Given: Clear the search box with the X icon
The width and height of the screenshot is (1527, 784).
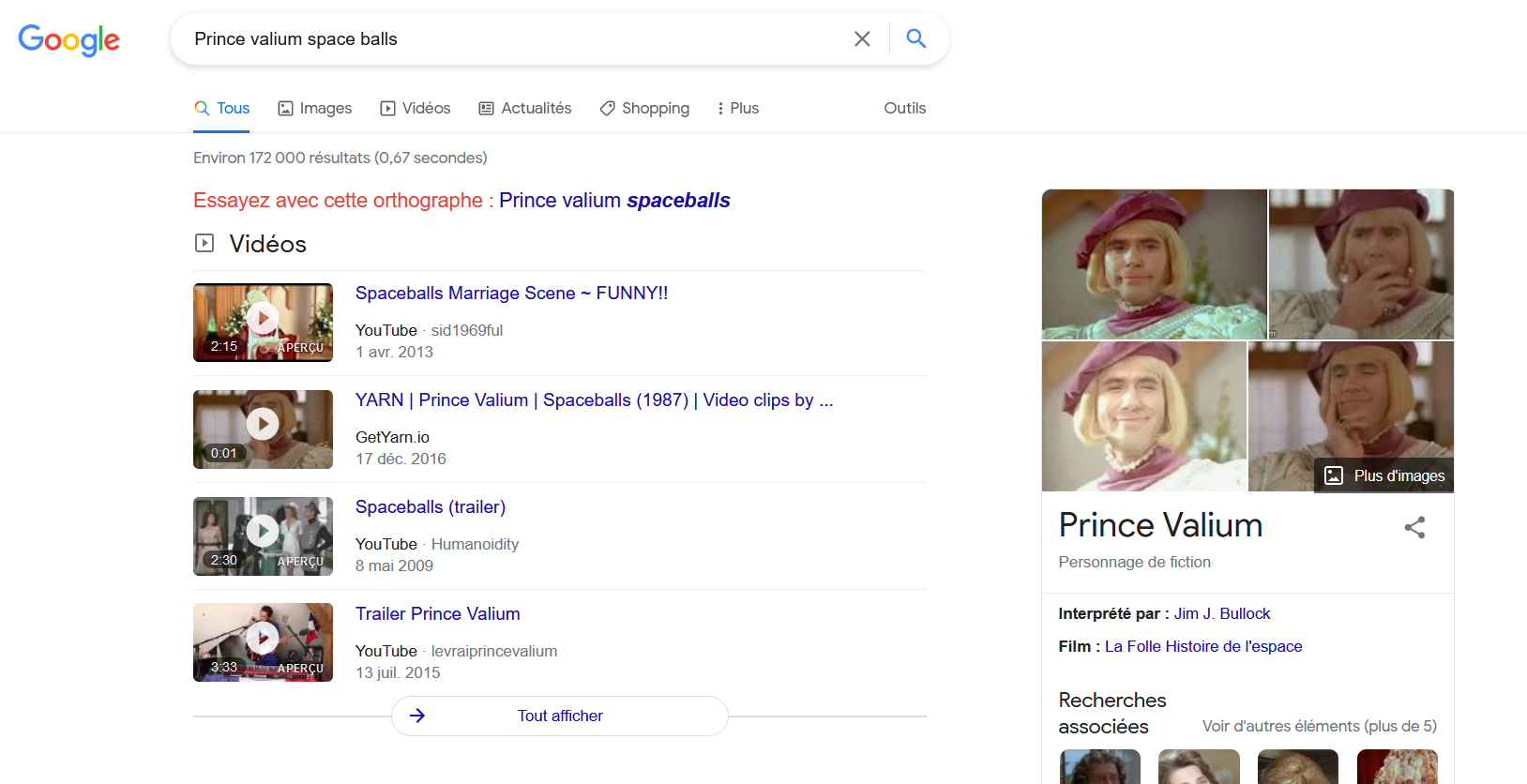Looking at the screenshot, I should coord(862,38).
